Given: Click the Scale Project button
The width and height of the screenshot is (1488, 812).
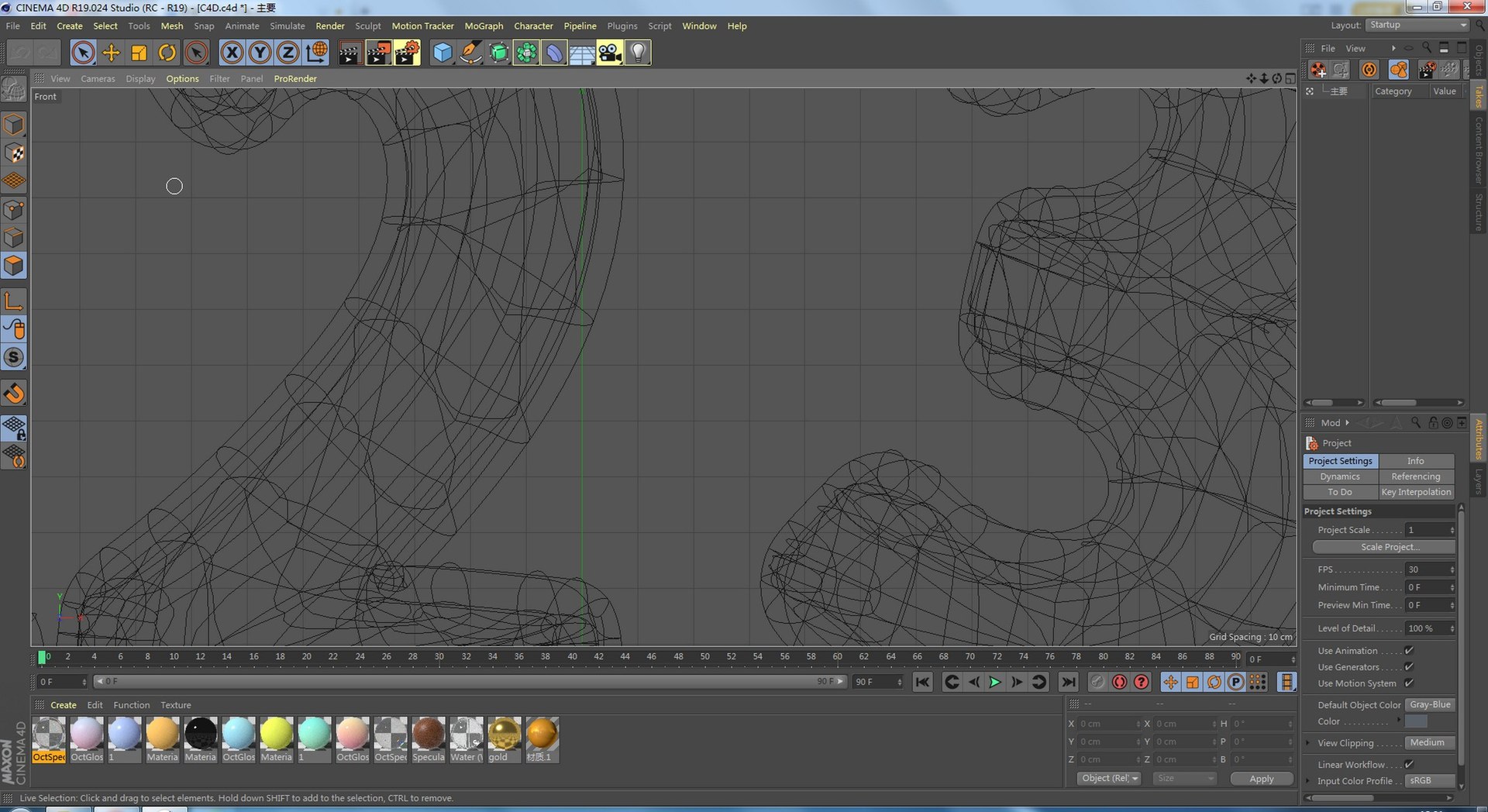Looking at the screenshot, I should (1383, 547).
